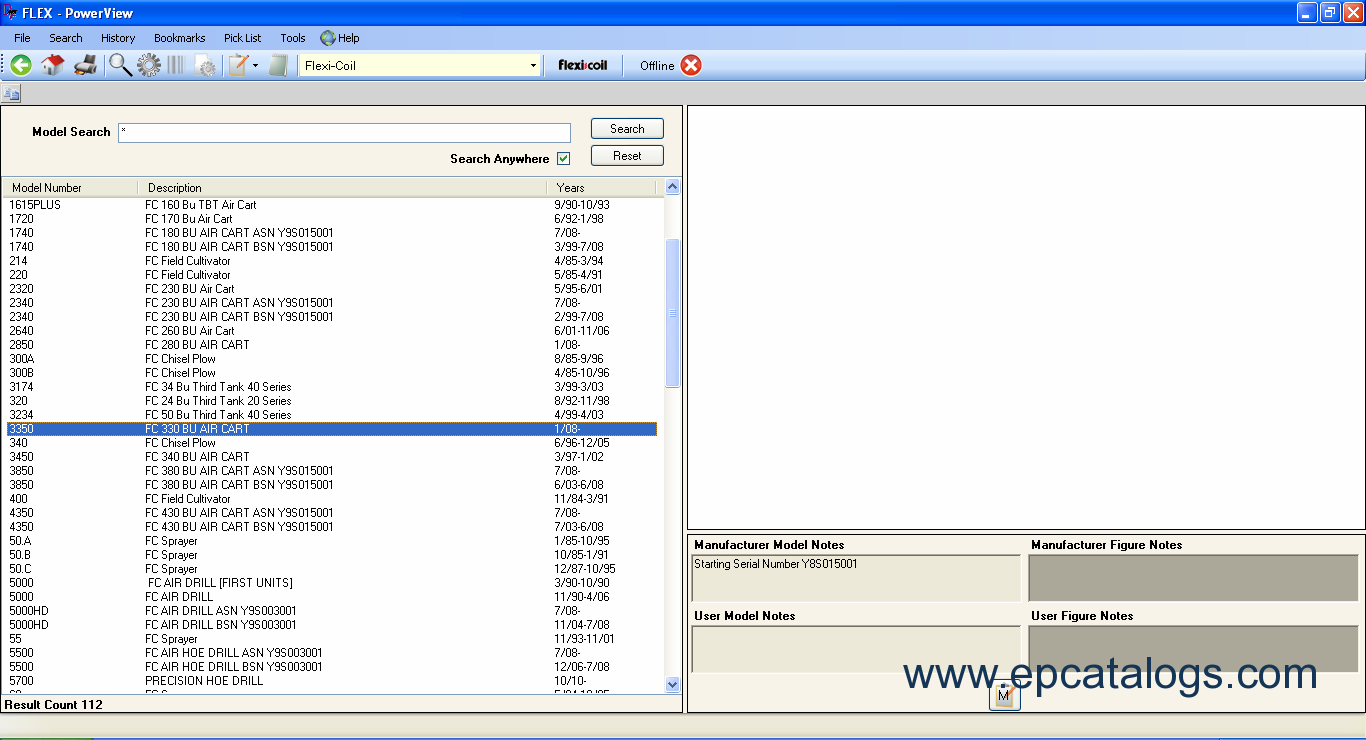
Task: Click the barcode icon in toolbar
Action: [177, 65]
